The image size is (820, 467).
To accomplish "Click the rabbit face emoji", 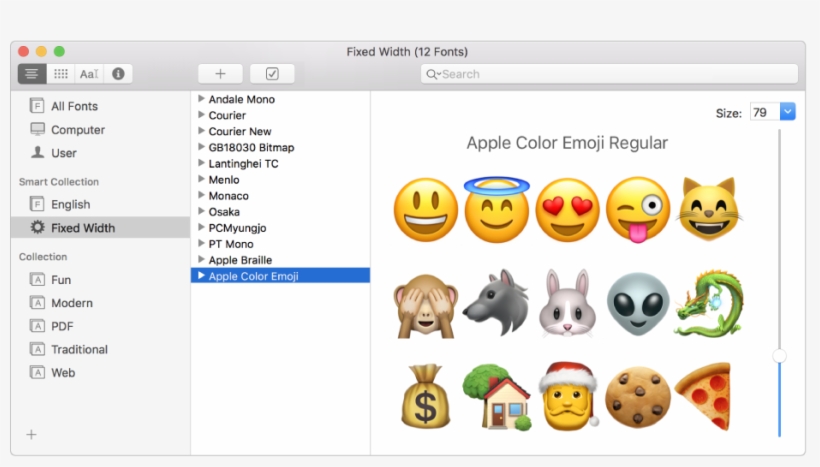I will pyautogui.click(x=567, y=303).
